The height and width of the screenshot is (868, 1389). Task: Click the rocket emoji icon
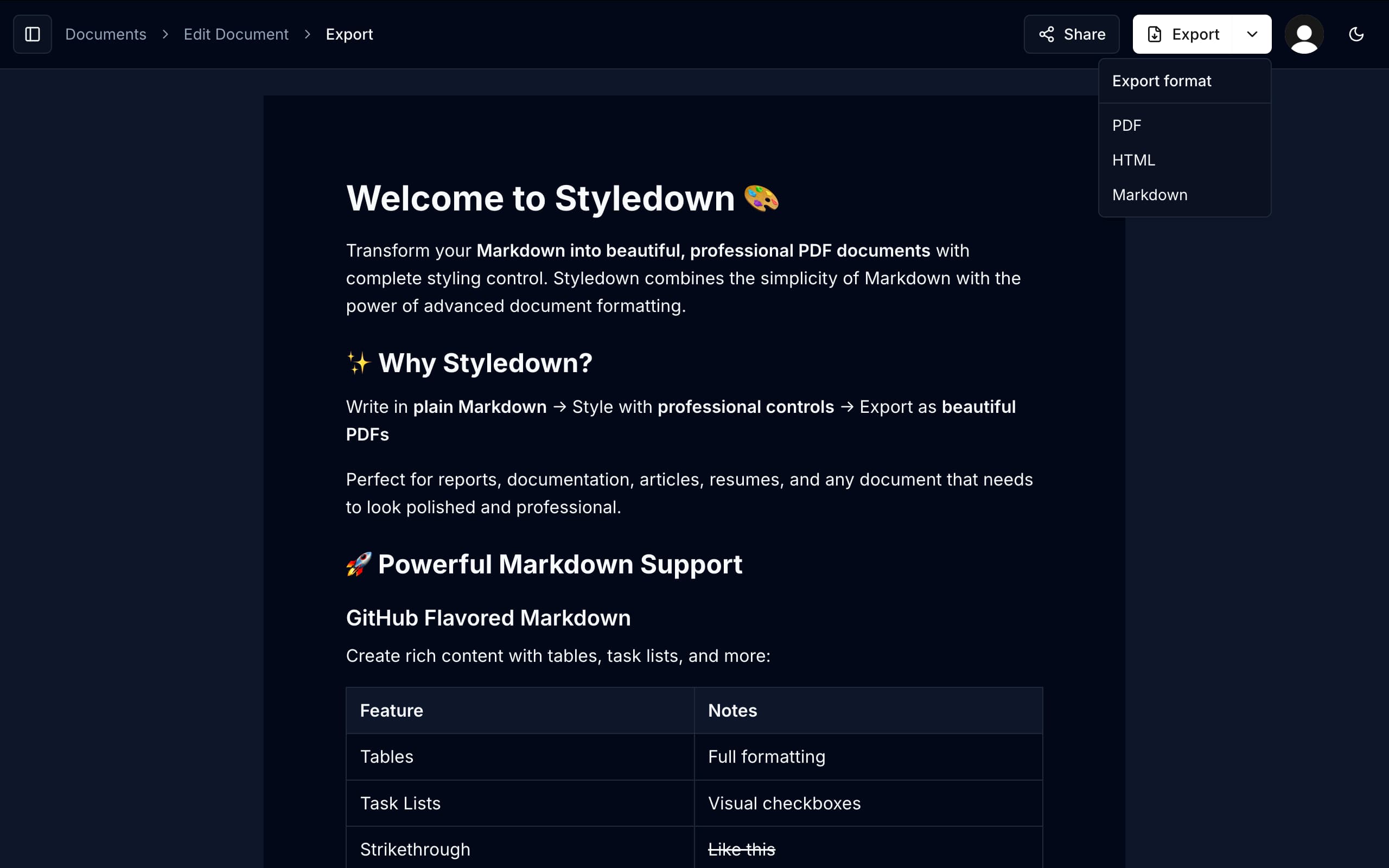[x=359, y=564]
